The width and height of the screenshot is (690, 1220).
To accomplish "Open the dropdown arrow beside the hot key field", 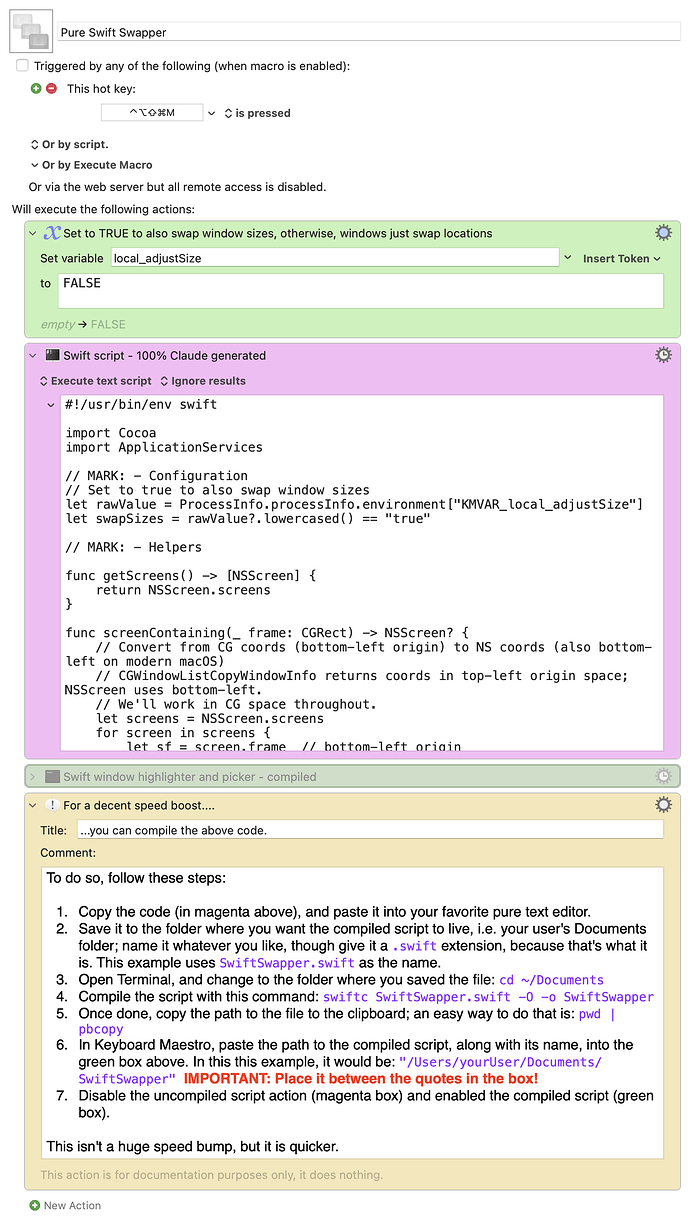I will click(211, 113).
